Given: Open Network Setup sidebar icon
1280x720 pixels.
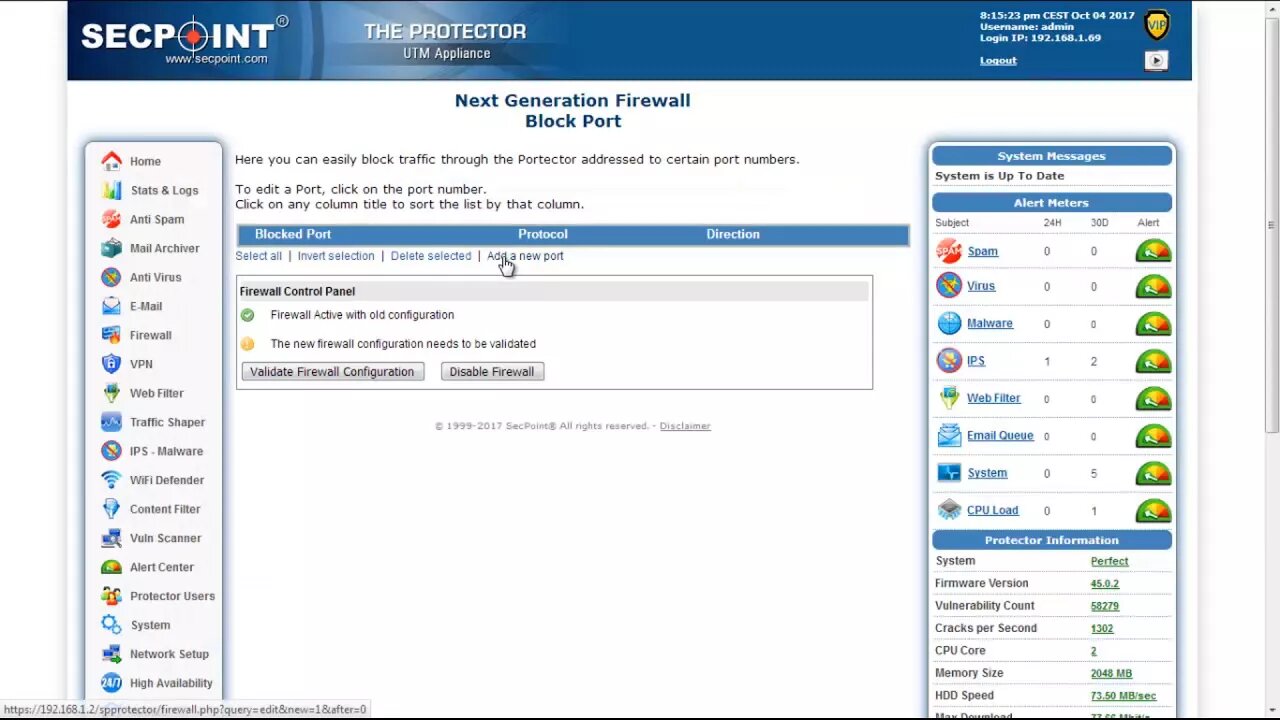Looking at the screenshot, I should [x=111, y=654].
